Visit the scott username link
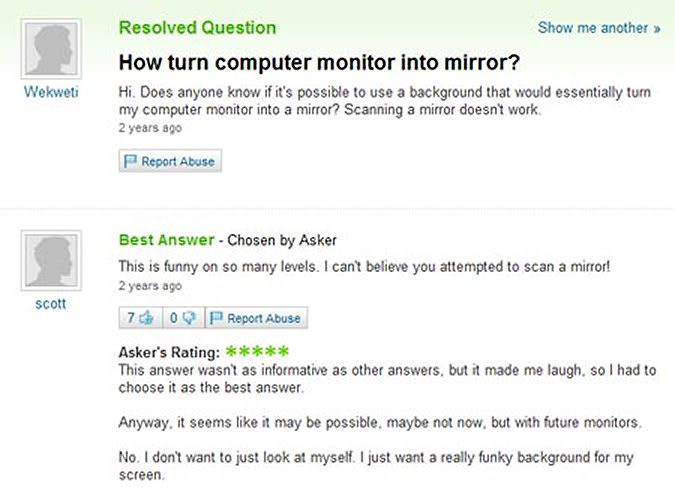 51,303
